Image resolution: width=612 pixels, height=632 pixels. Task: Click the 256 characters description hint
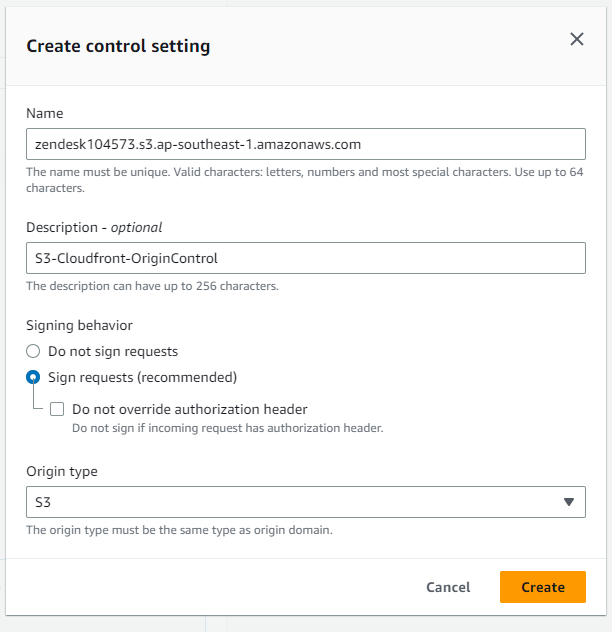(152, 286)
